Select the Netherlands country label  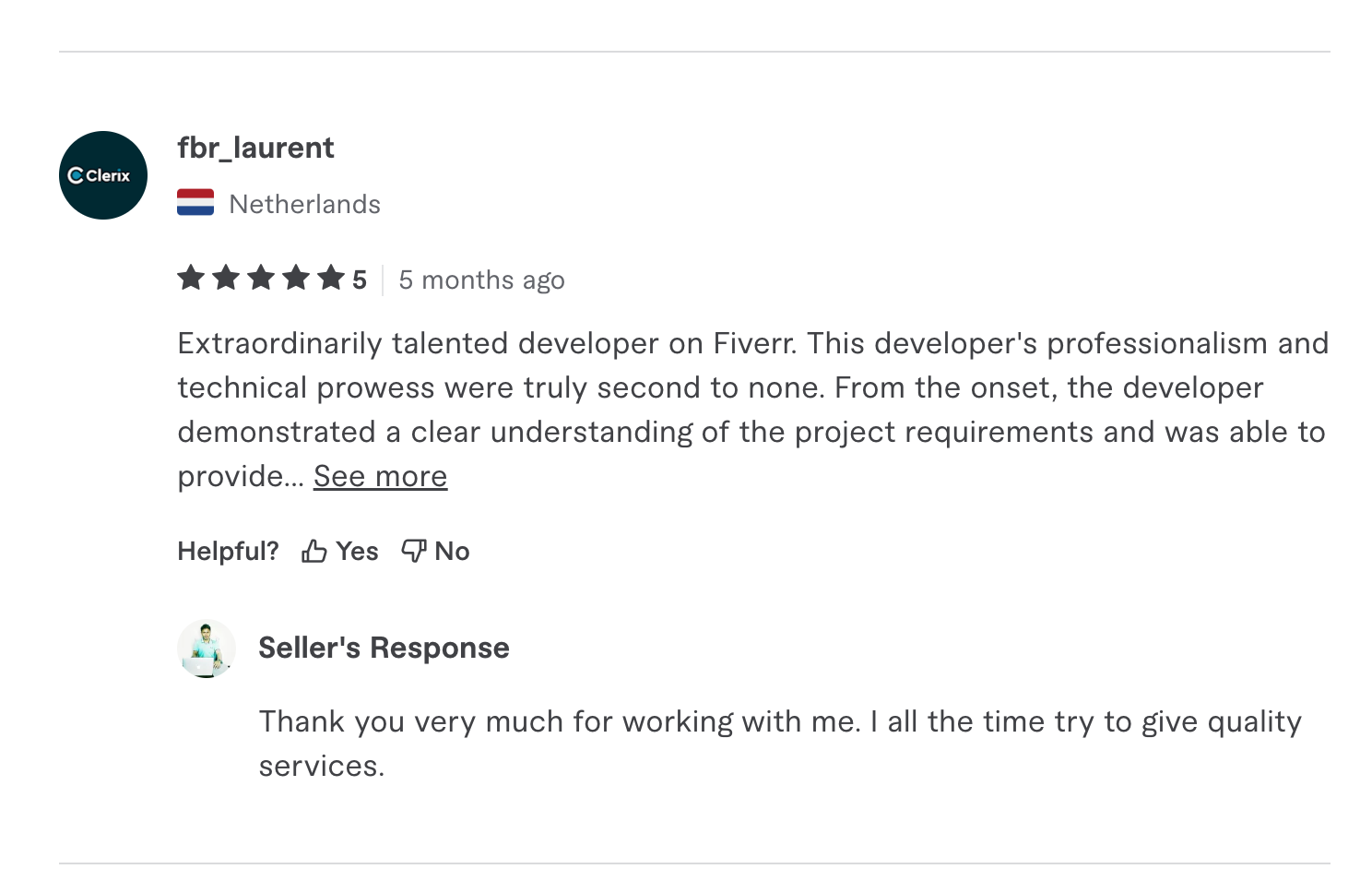click(304, 204)
